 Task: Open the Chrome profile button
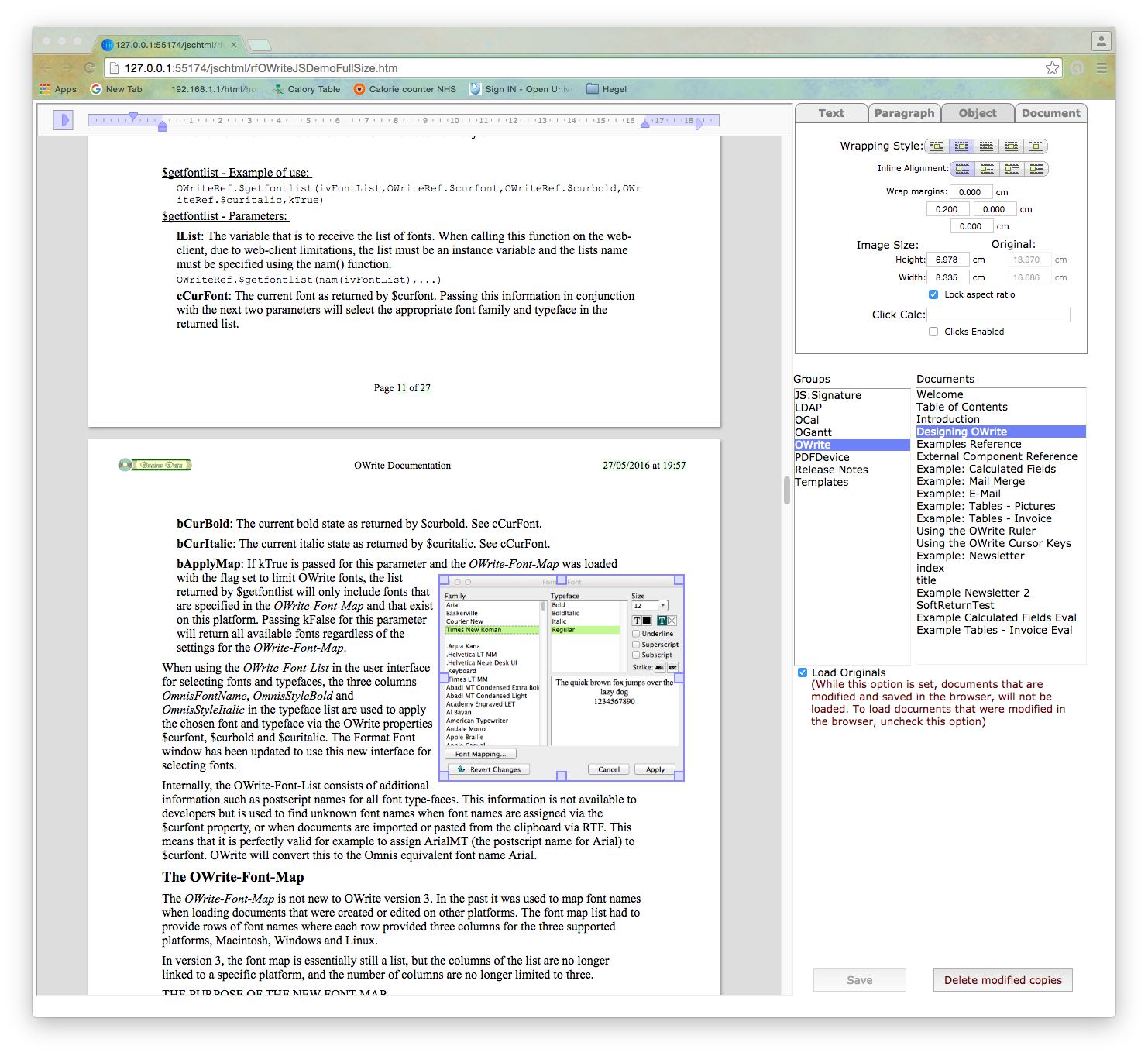click(x=1102, y=41)
